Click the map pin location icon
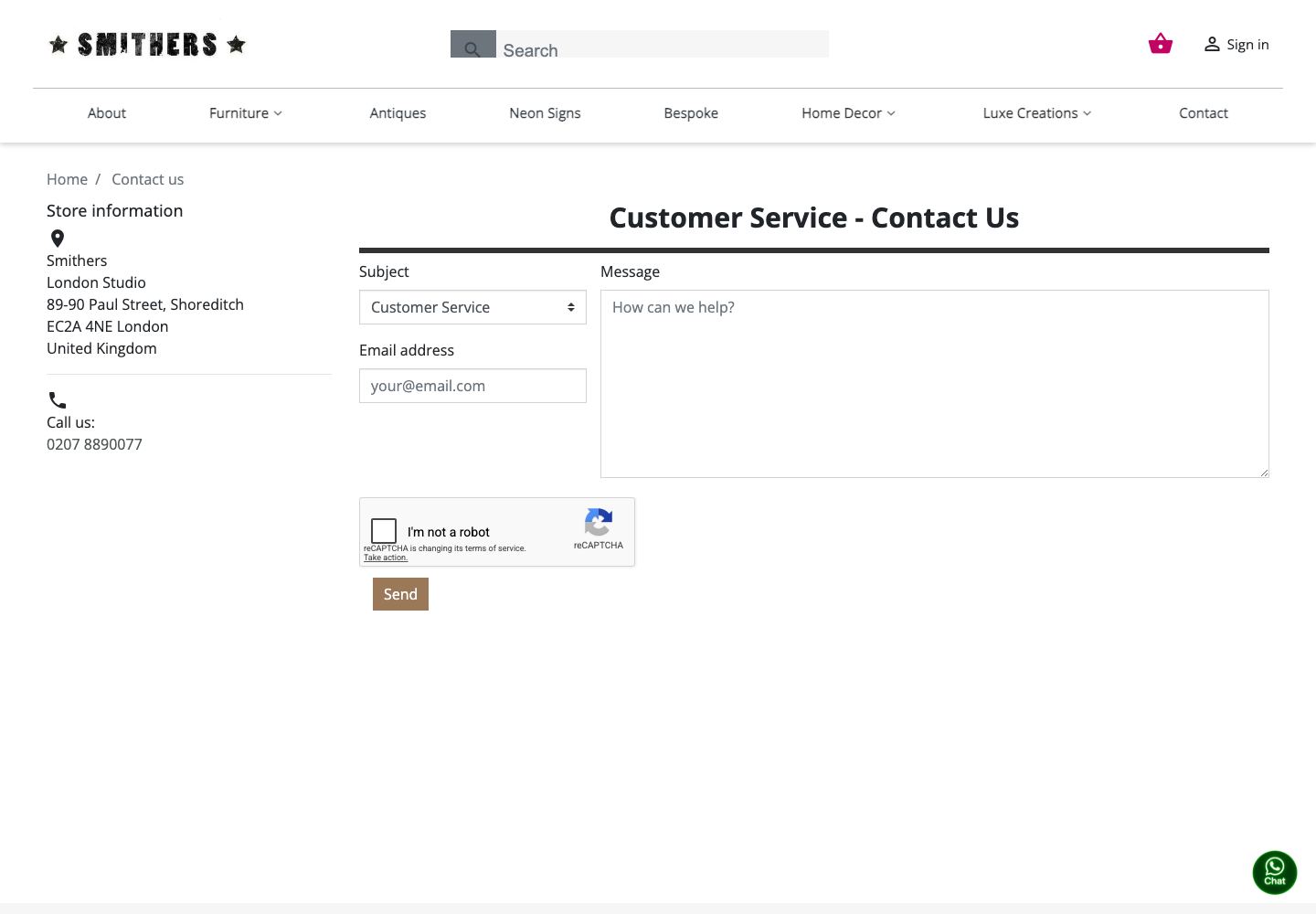 point(58,239)
